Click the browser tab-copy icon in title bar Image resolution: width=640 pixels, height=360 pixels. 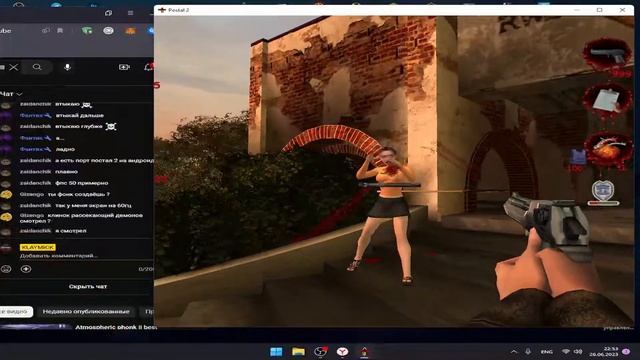(x=108, y=13)
